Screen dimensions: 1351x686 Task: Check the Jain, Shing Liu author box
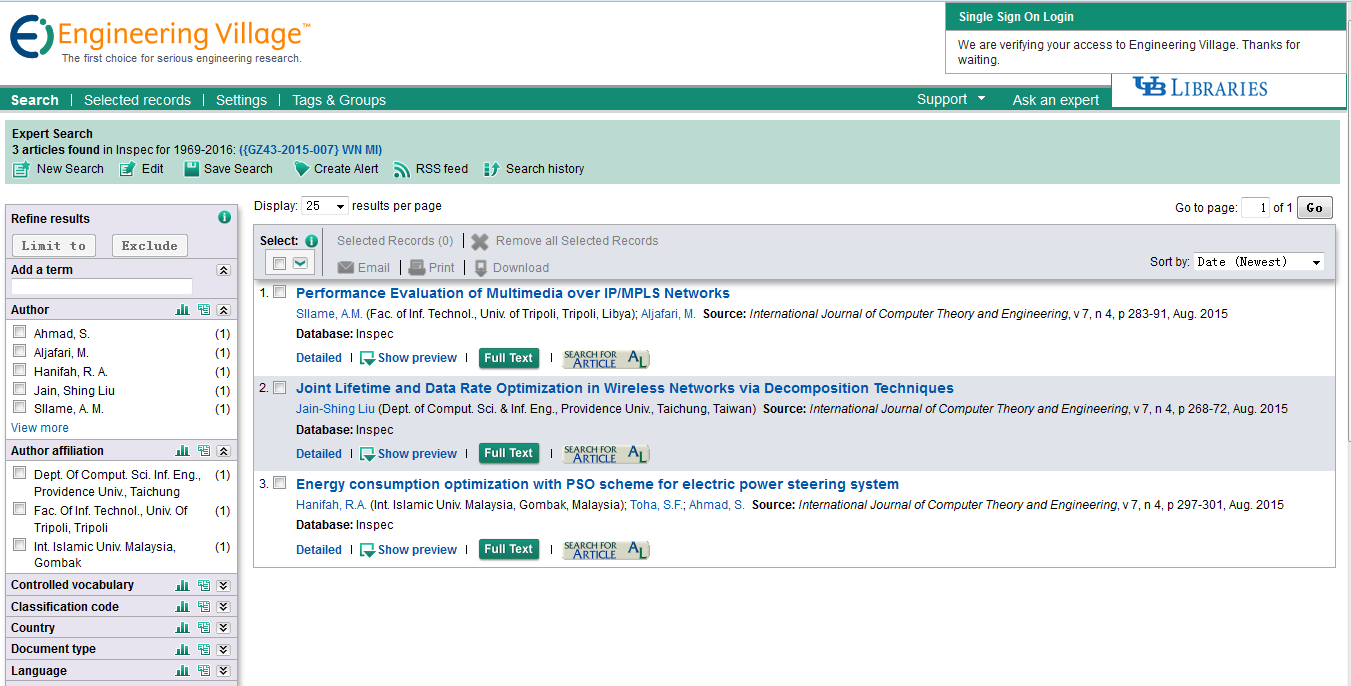pyautogui.click(x=19, y=389)
